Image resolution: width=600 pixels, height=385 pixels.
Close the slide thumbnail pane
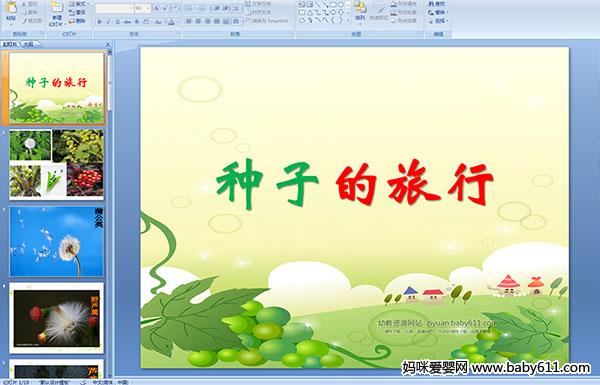[x=108, y=45]
